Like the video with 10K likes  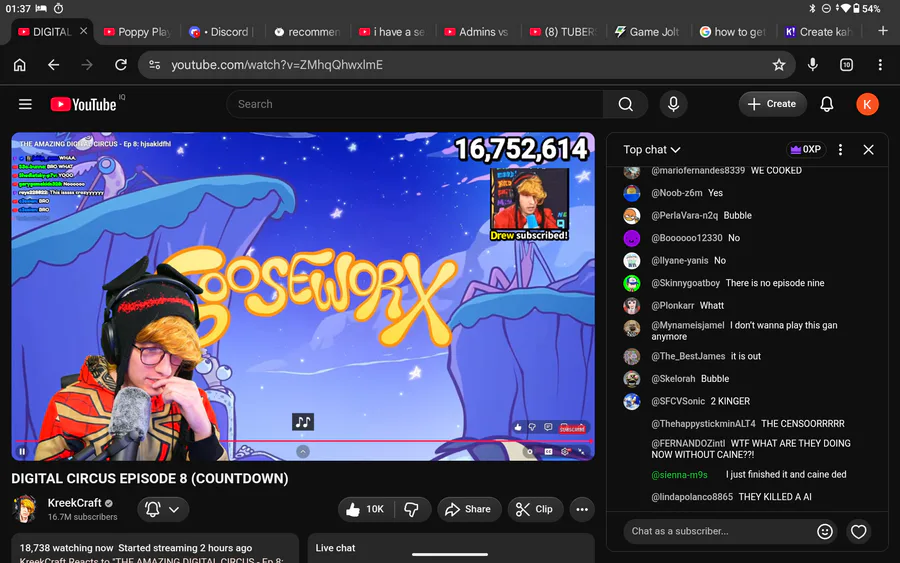point(366,509)
